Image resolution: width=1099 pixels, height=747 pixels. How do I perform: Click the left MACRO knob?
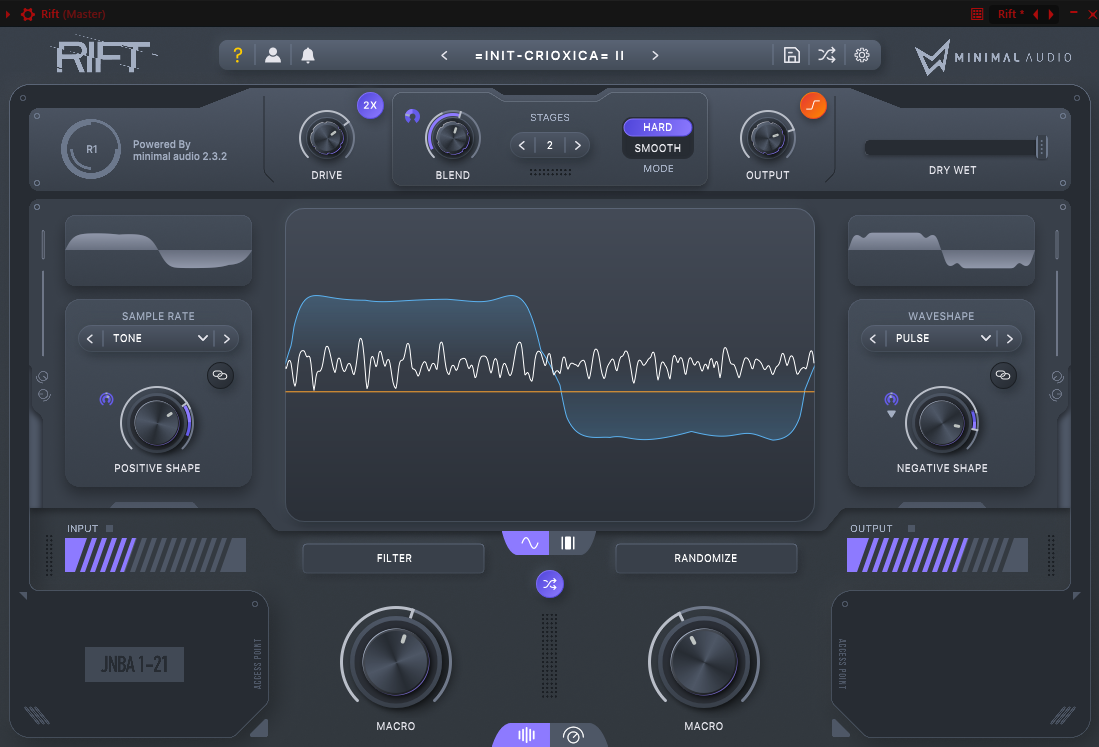[x=395, y=662]
